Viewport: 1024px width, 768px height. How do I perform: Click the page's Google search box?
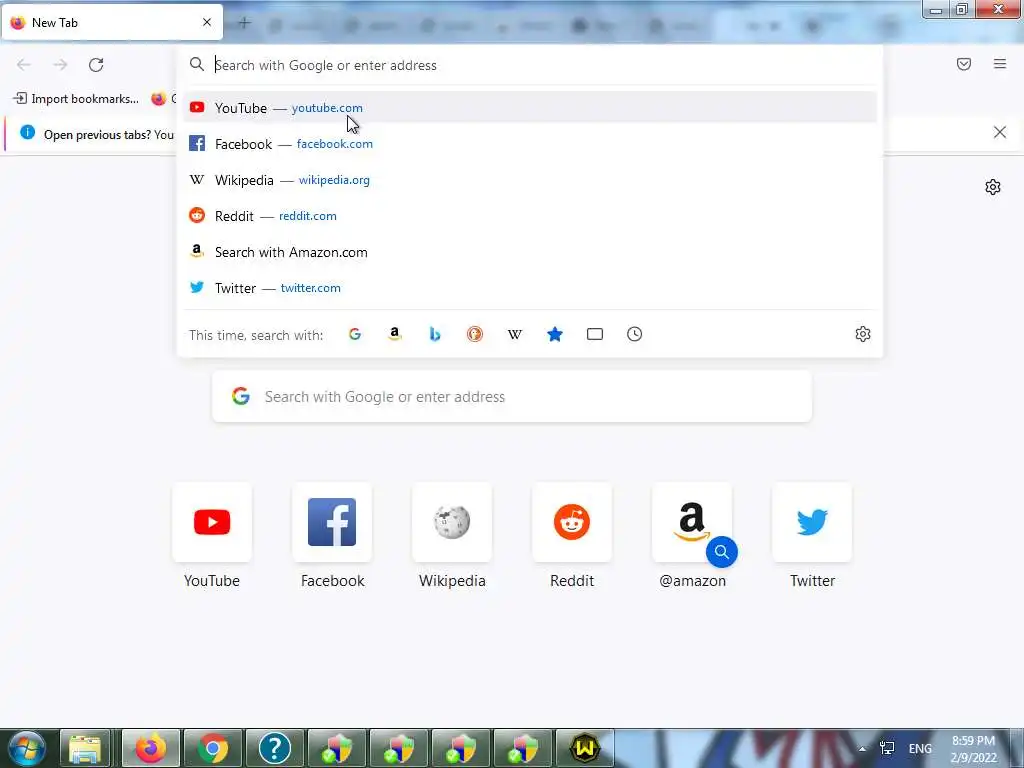512,396
